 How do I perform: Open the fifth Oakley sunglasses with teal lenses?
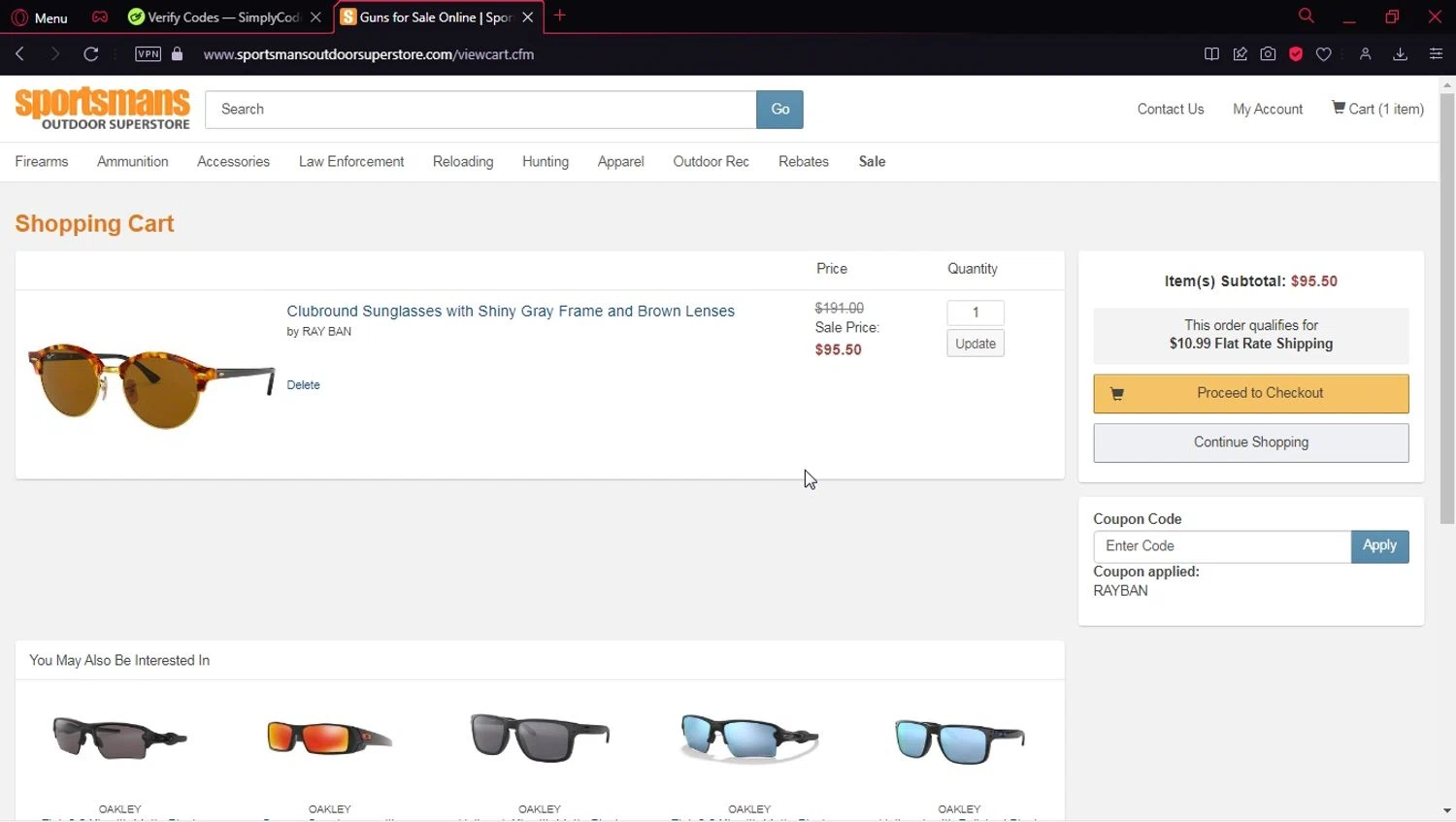(959, 740)
